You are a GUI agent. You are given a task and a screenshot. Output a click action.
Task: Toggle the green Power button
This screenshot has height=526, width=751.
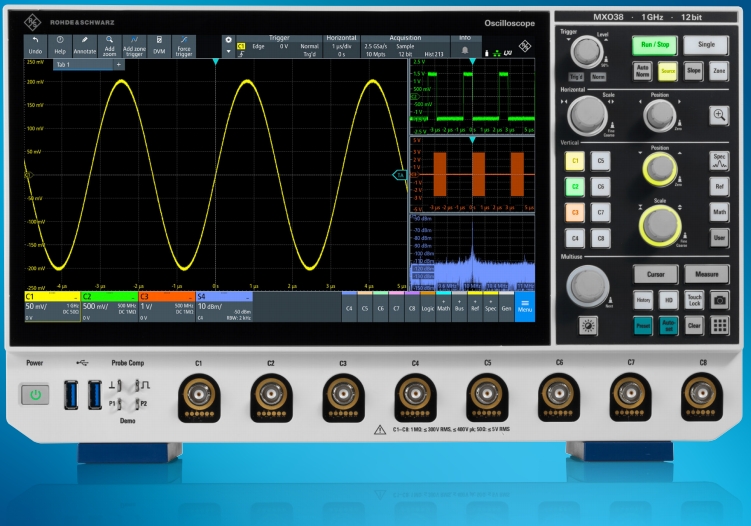(x=35, y=395)
